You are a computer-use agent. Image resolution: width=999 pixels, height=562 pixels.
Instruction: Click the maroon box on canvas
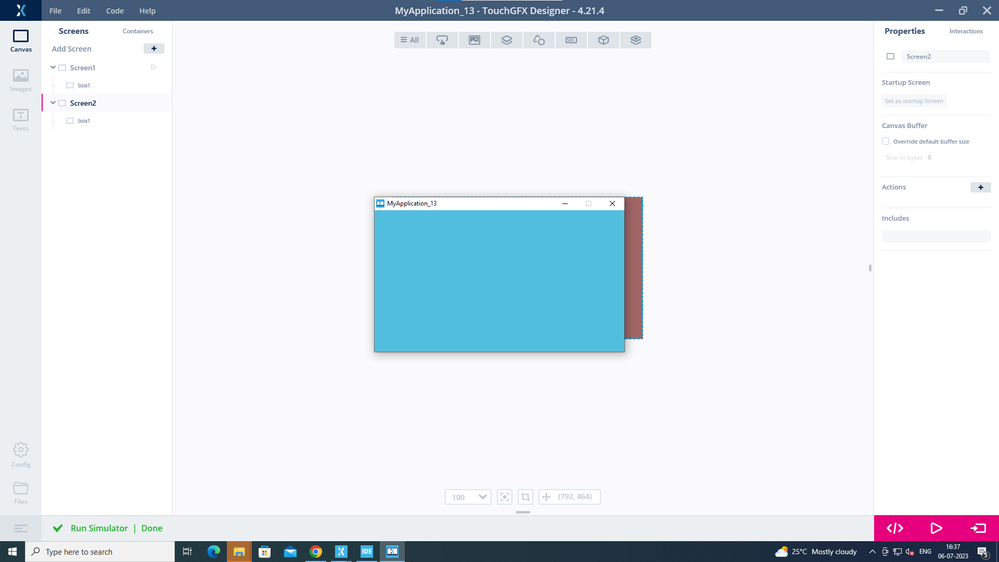coord(633,268)
